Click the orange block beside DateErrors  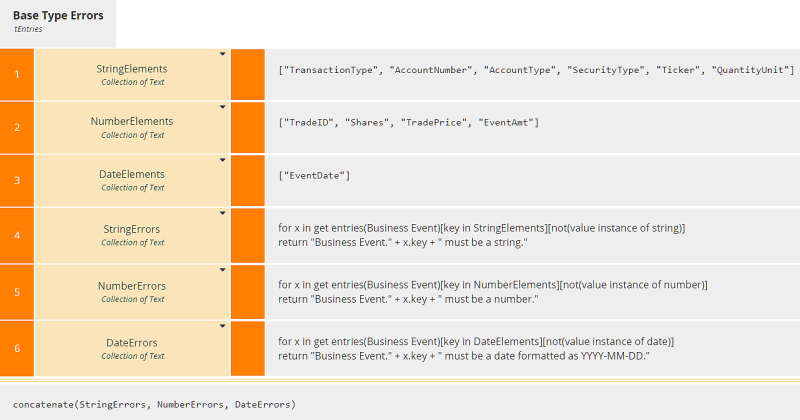coord(247,349)
